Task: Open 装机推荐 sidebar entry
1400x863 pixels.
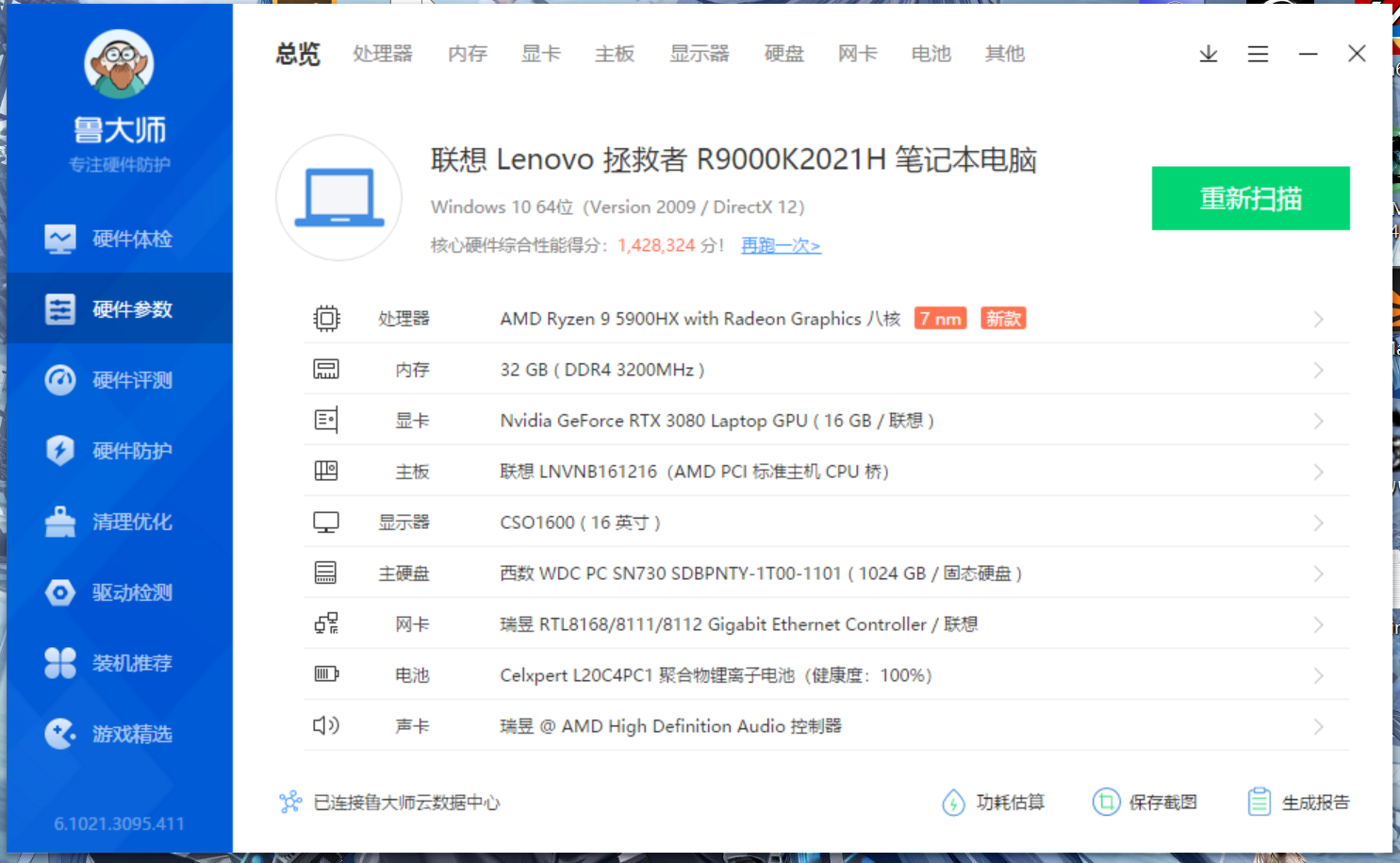Action: pos(120,663)
